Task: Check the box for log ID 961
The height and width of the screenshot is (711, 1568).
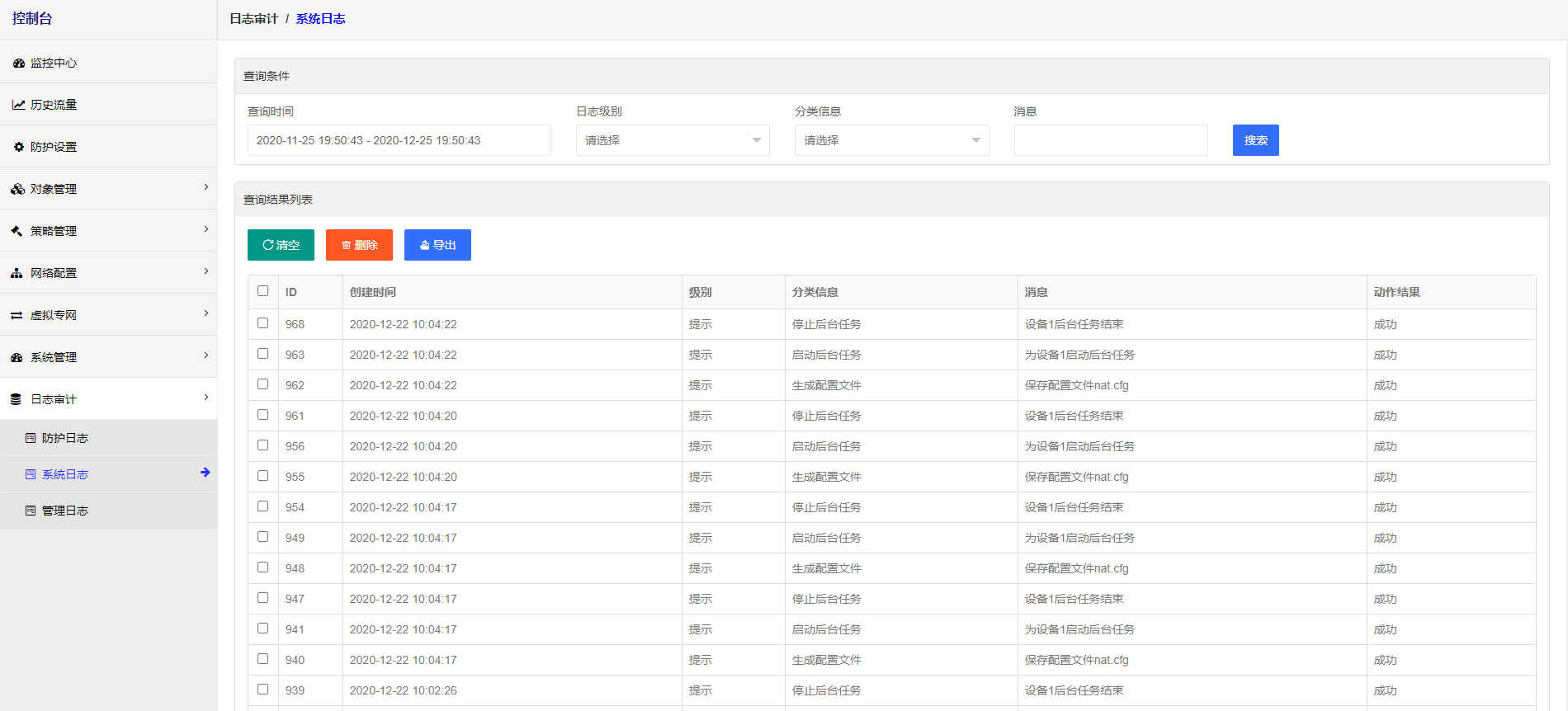Action: (x=263, y=415)
